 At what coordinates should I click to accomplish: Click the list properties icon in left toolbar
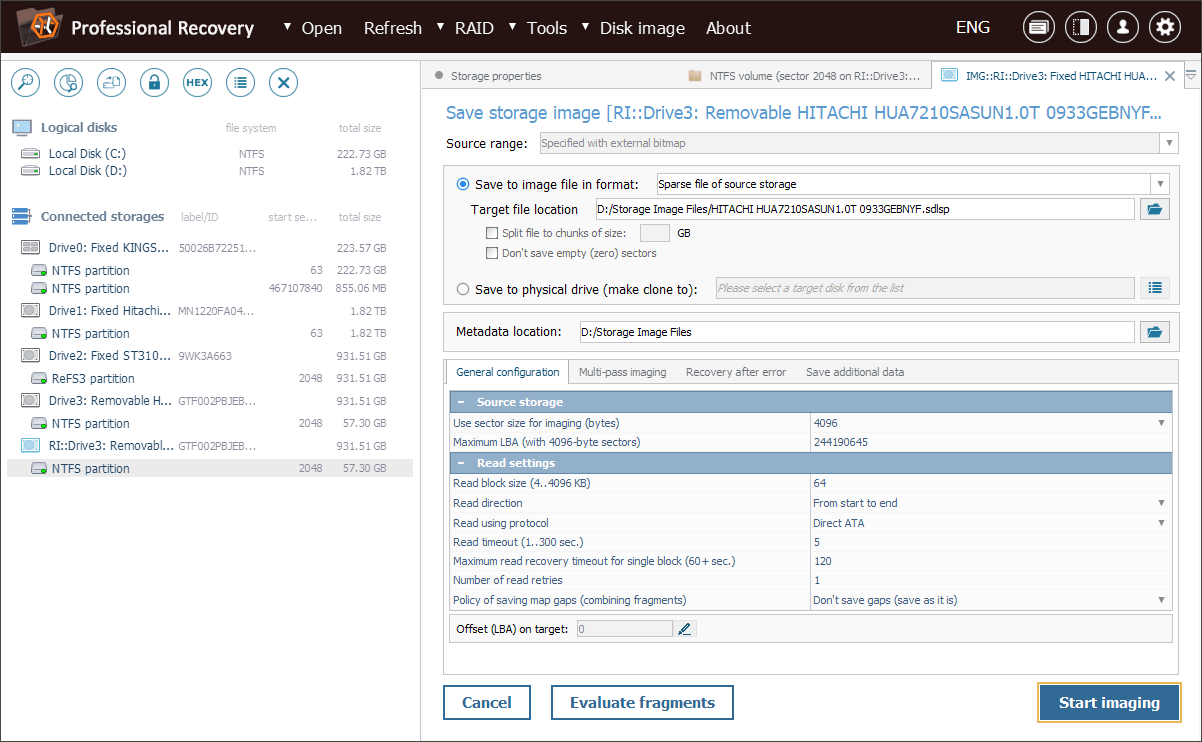[240, 83]
